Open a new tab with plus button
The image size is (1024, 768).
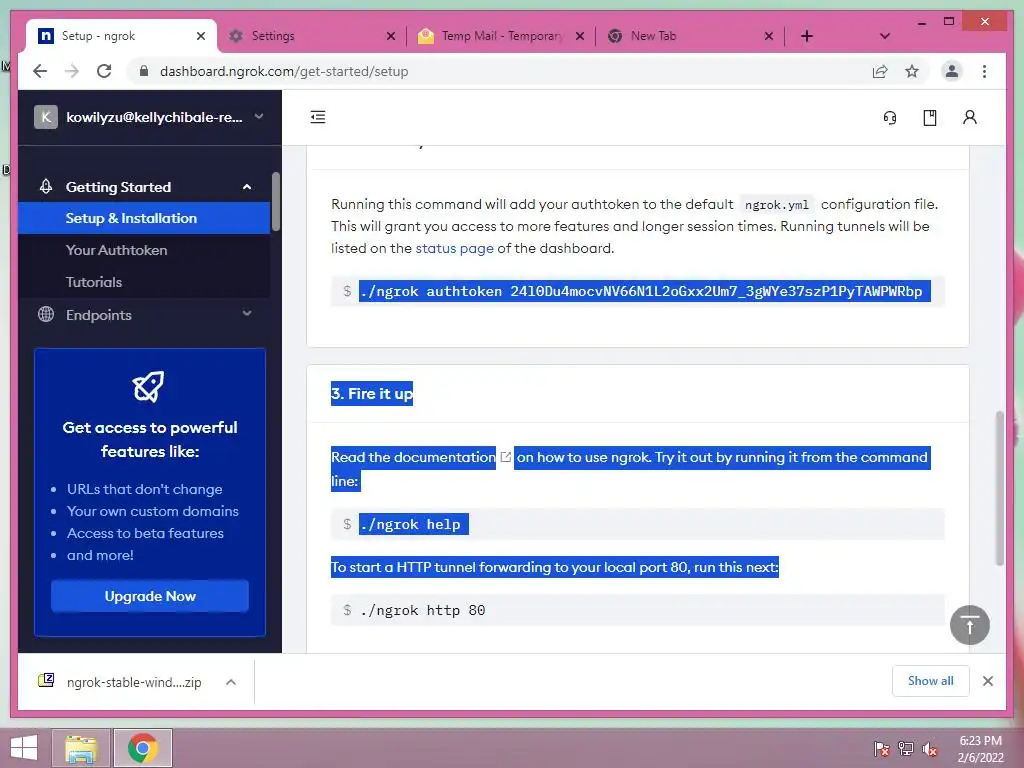pos(807,36)
